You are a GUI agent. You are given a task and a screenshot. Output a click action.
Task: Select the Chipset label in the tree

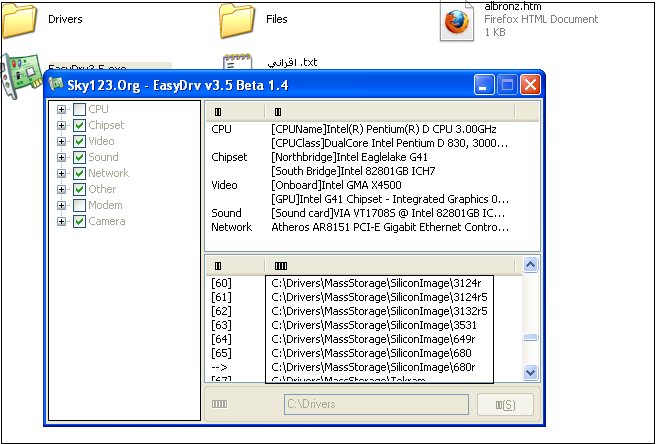tap(106, 125)
